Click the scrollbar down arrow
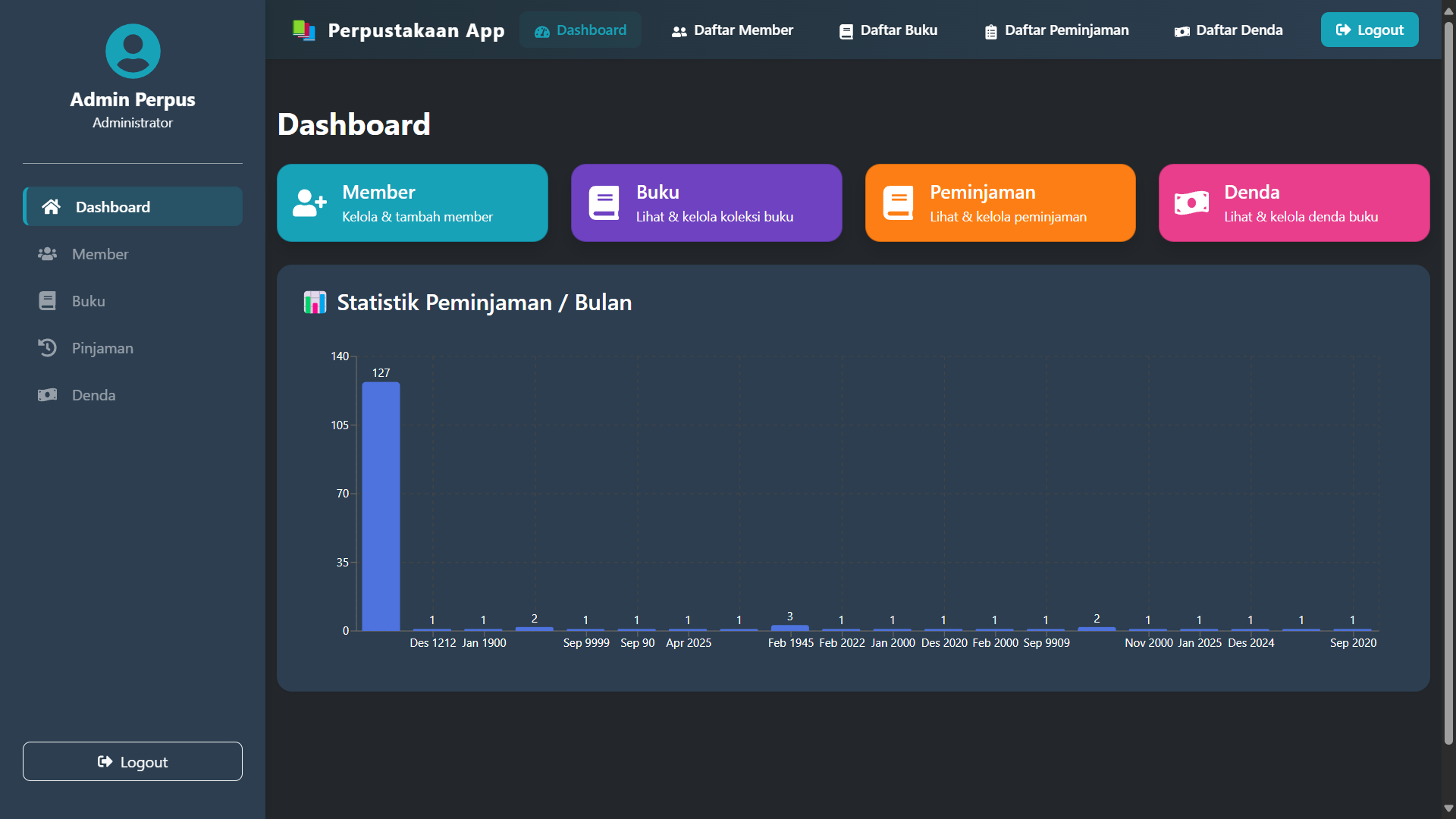 pos(1448,808)
